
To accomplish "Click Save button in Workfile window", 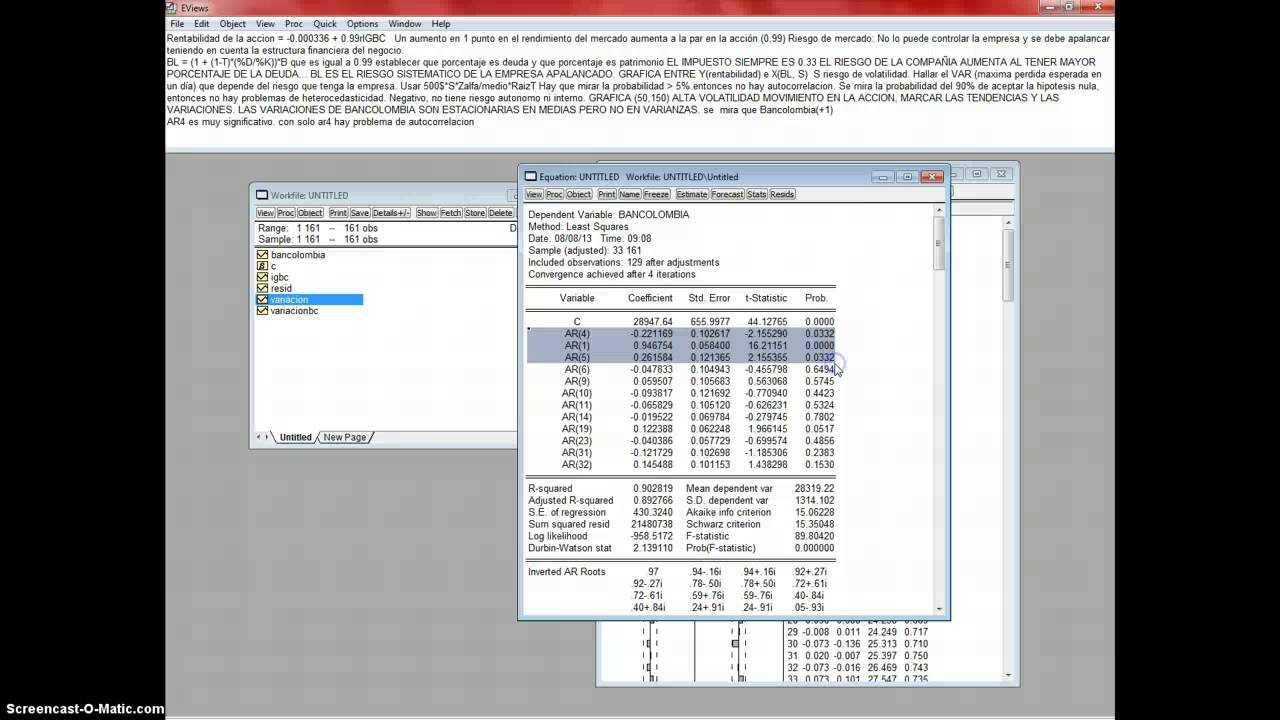I will (360, 213).
